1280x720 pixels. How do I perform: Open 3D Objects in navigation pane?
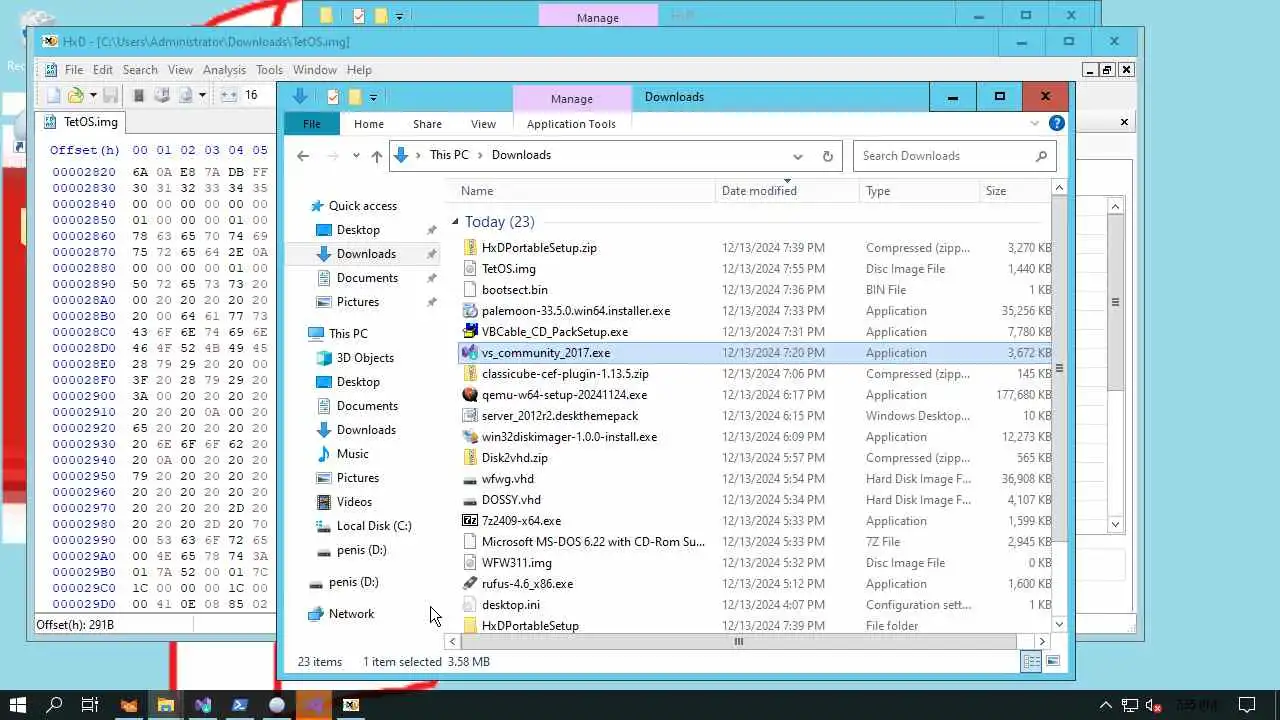(365, 358)
